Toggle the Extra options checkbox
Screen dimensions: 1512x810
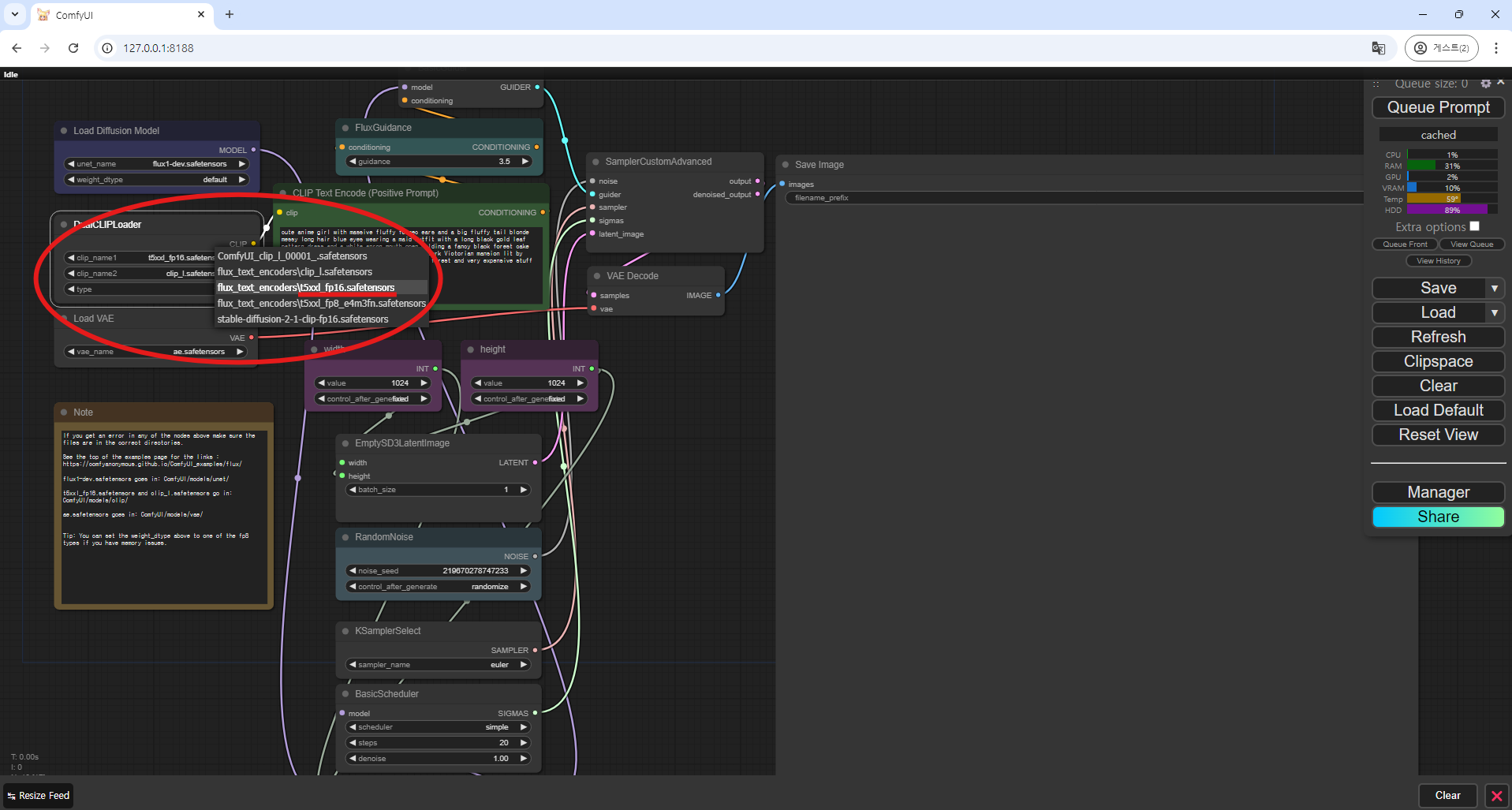pos(1474,226)
